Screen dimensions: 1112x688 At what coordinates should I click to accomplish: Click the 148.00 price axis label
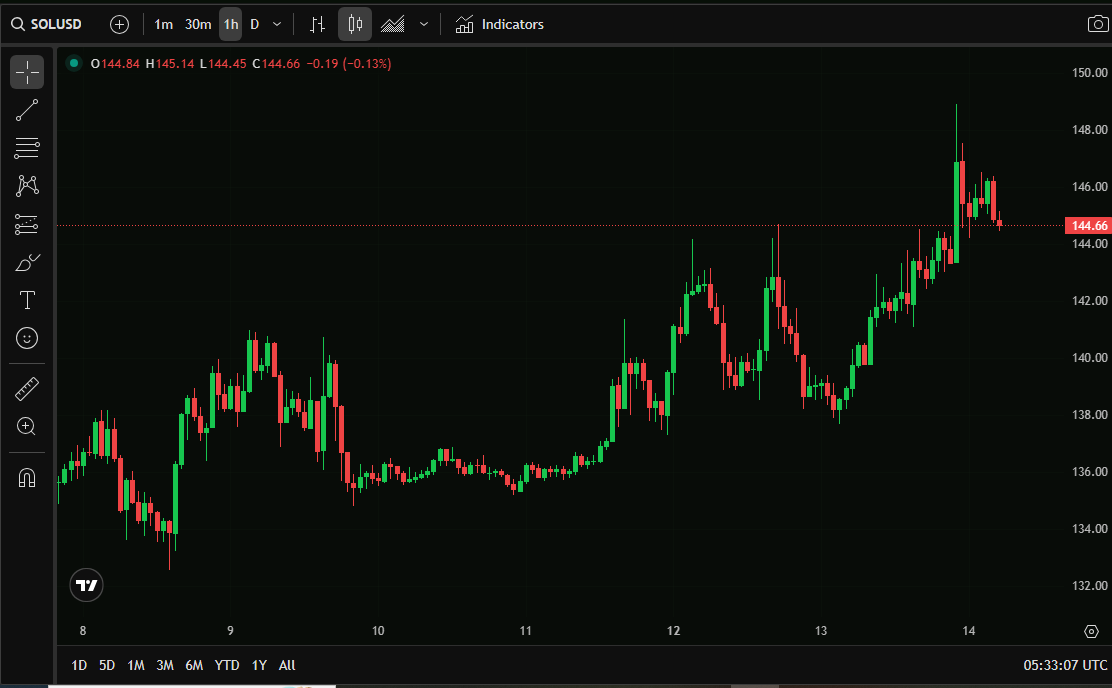1089,129
